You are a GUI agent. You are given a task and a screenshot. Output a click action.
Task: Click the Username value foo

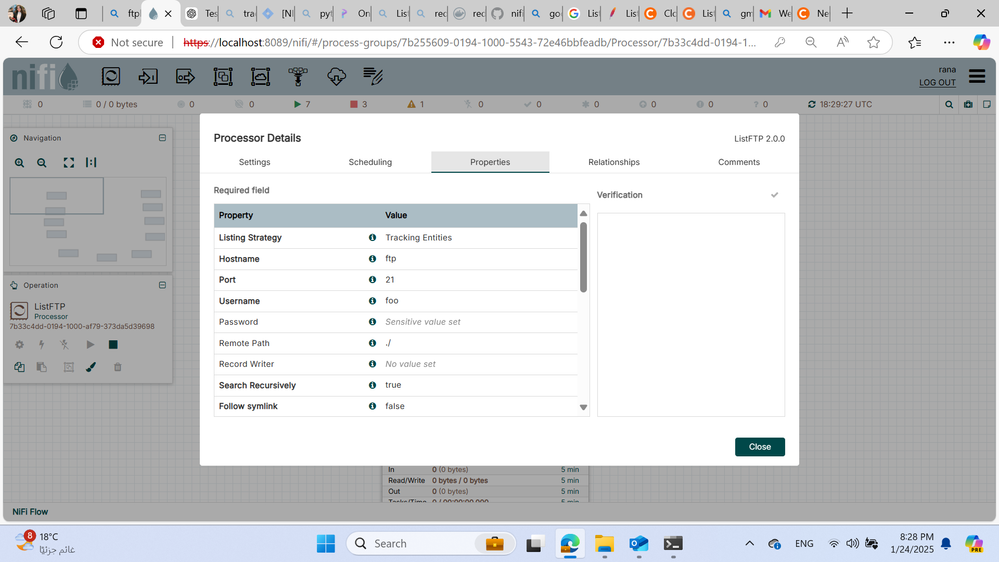(x=392, y=301)
